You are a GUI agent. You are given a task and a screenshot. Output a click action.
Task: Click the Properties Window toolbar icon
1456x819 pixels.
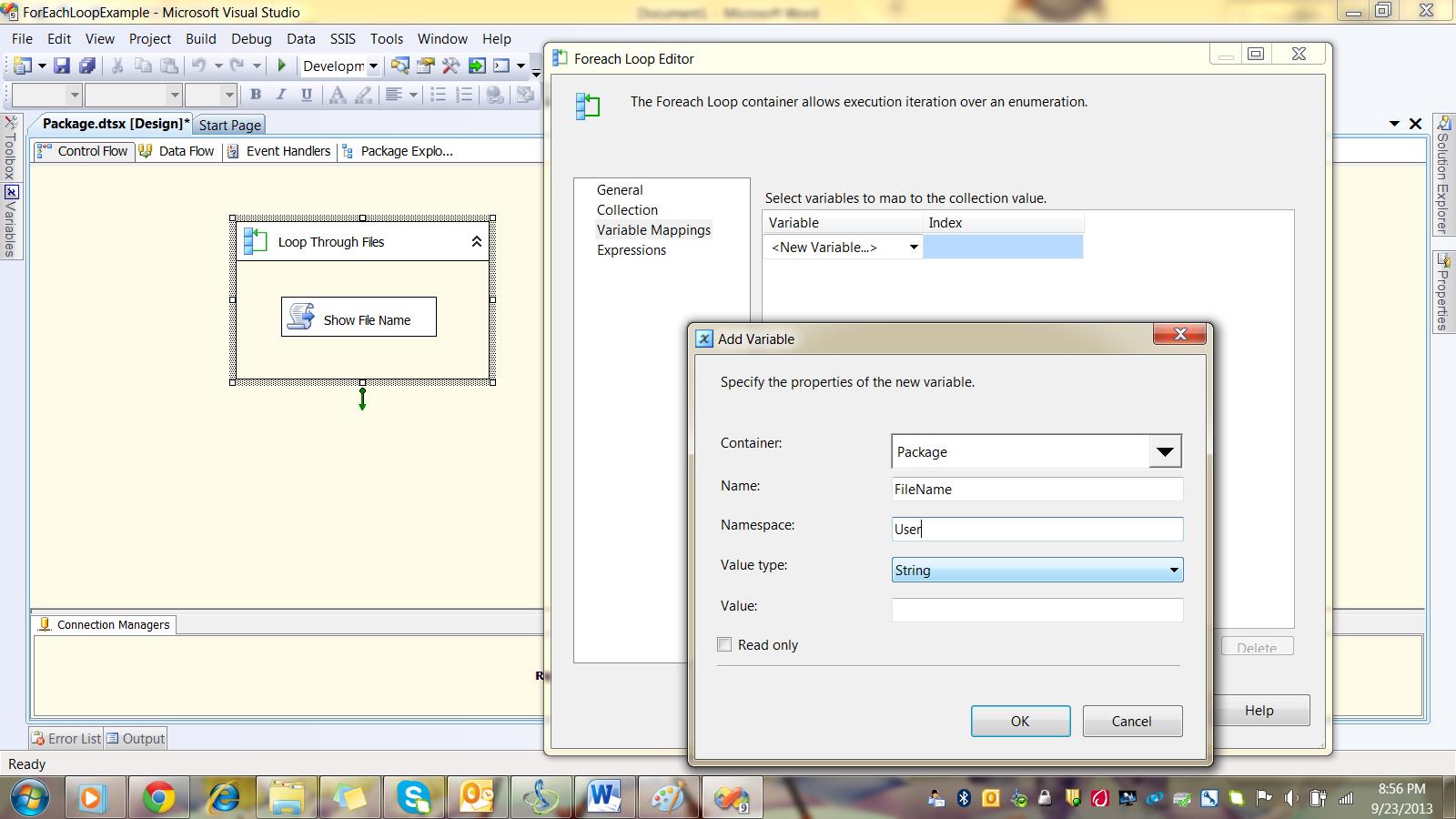(x=425, y=66)
